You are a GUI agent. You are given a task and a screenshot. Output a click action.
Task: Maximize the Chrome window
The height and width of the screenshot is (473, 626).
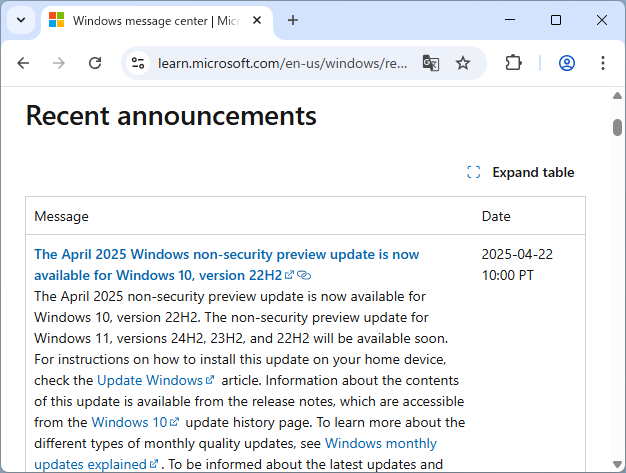(556, 20)
